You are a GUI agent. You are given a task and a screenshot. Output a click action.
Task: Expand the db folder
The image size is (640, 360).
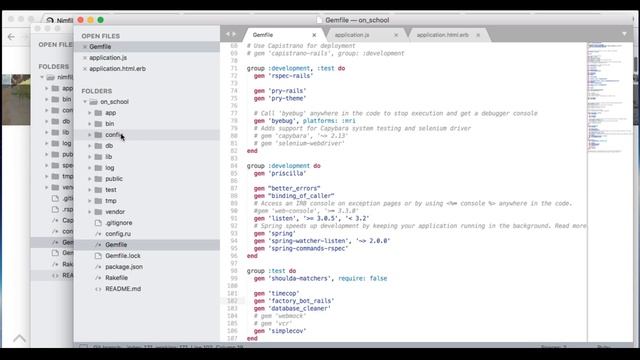click(90, 146)
